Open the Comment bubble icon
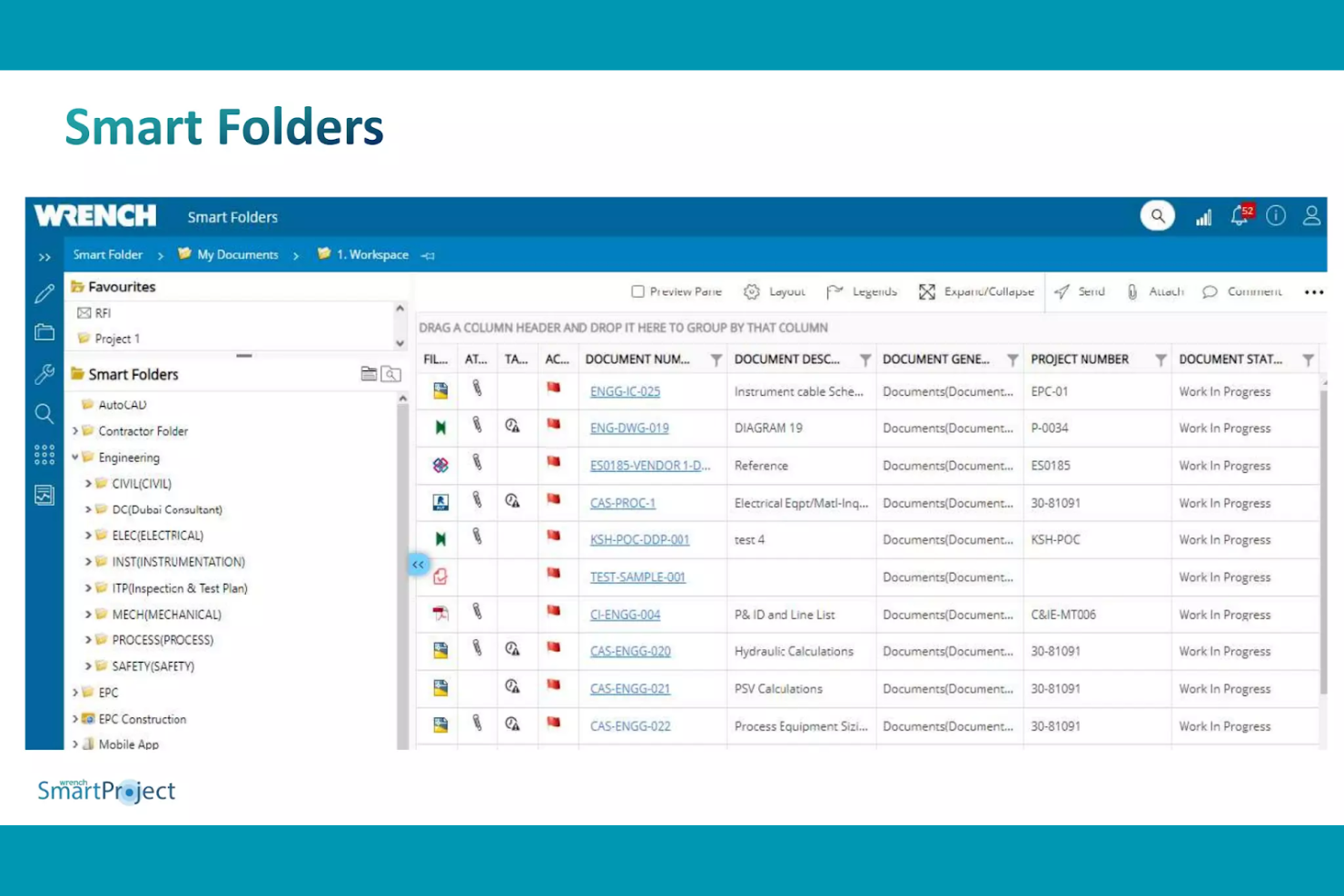This screenshot has height=896, width=1344. (1211, 291)
